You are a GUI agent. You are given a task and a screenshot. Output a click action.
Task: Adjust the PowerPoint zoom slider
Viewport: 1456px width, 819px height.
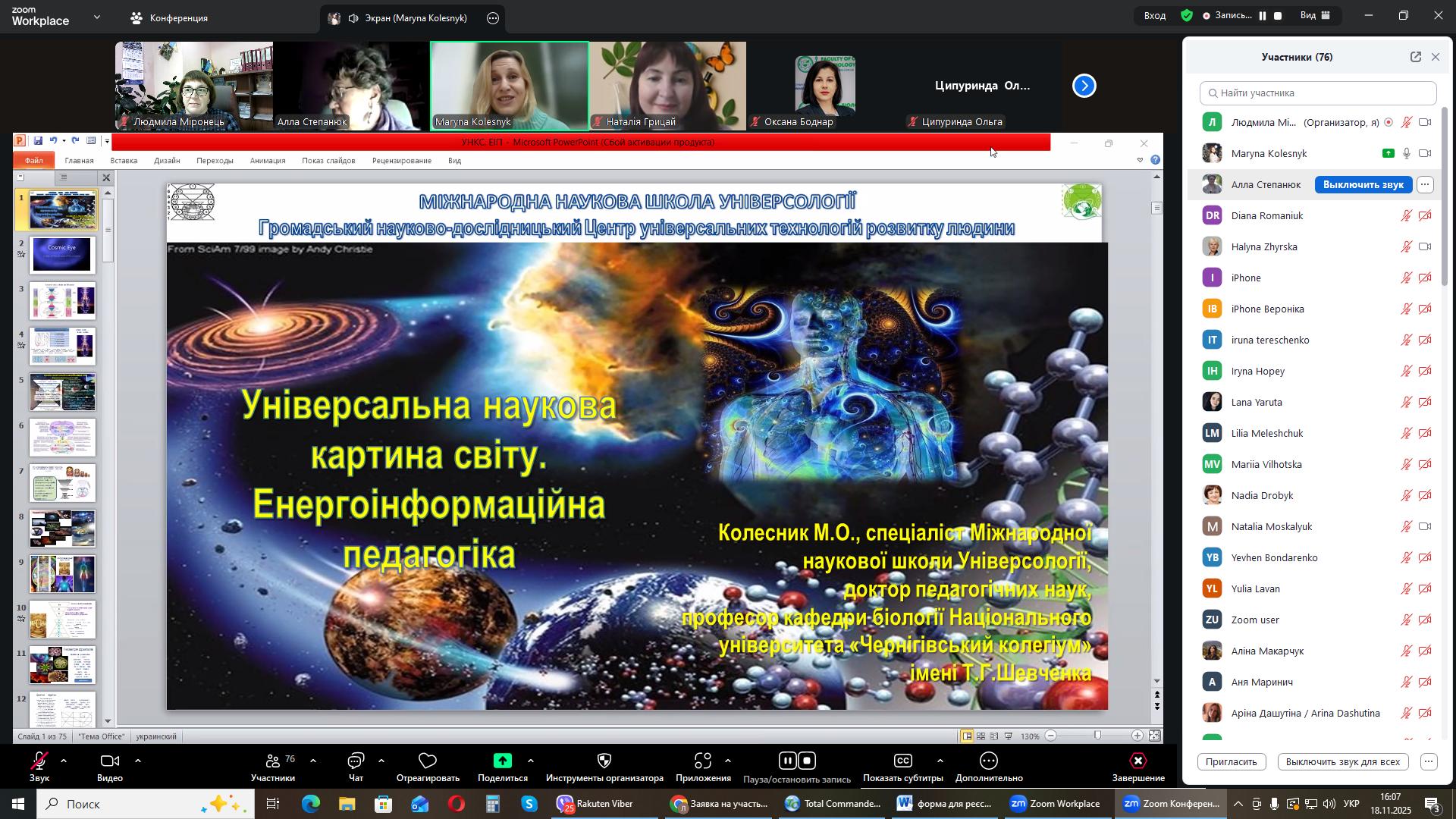click(1097, 736)
